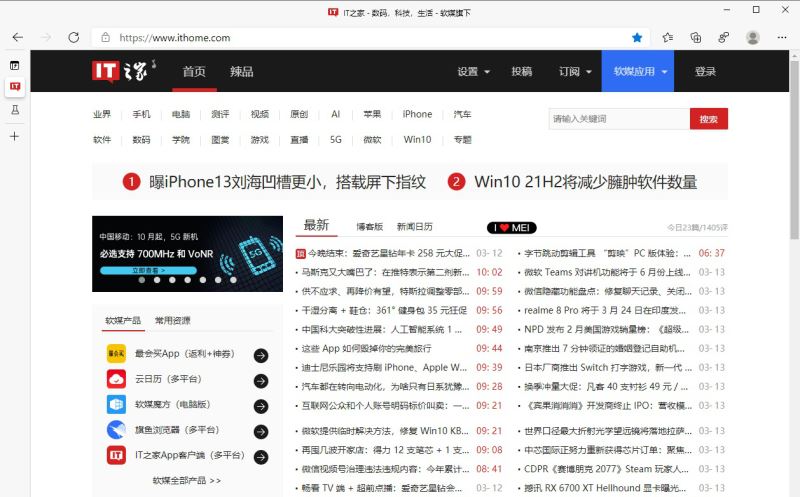Open the Win10 category link
This screenshot has height=497, width=800.
[x=417, y=140]
